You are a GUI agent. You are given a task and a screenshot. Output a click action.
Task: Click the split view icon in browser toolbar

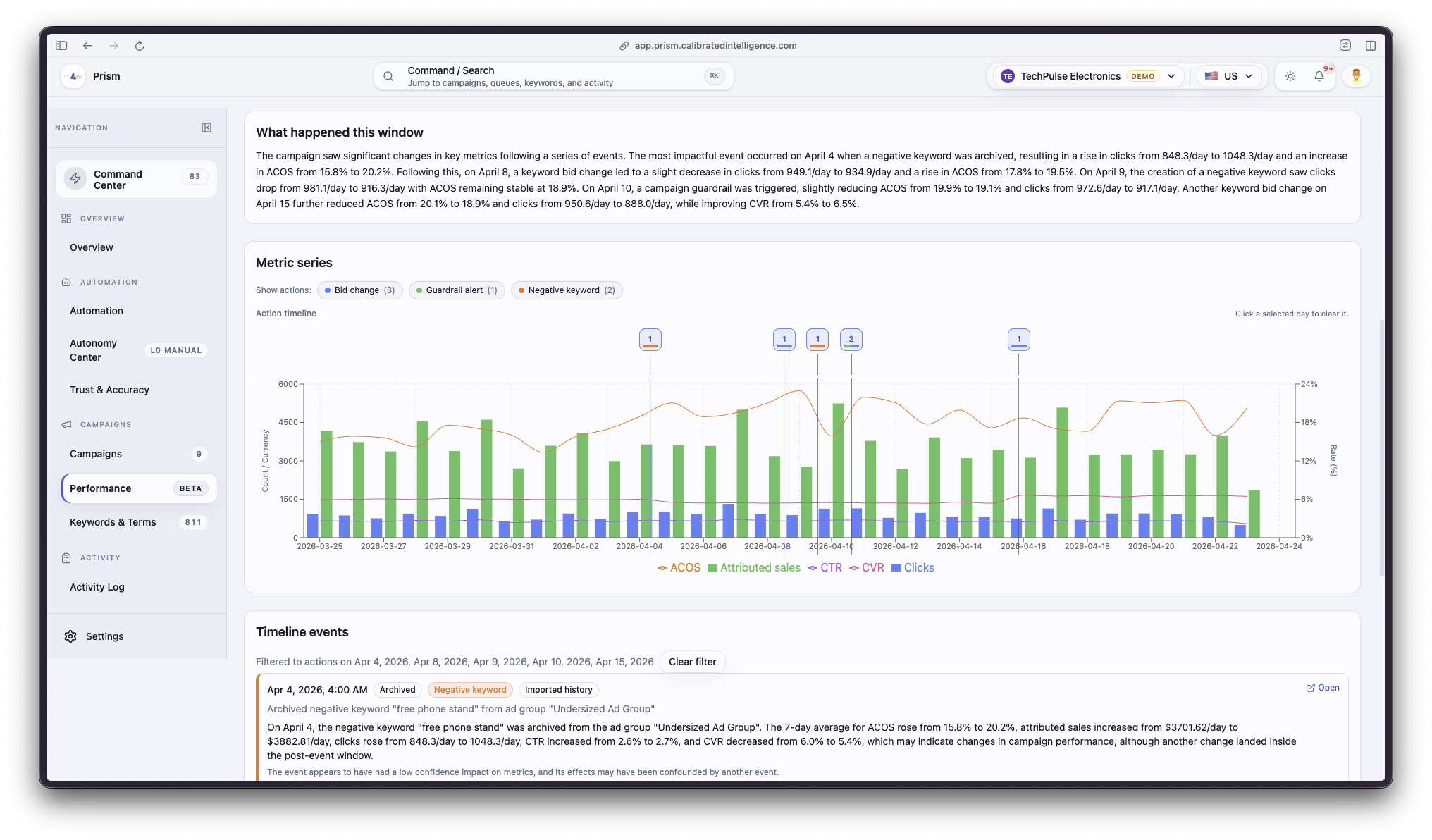(x=1370, y=46)
